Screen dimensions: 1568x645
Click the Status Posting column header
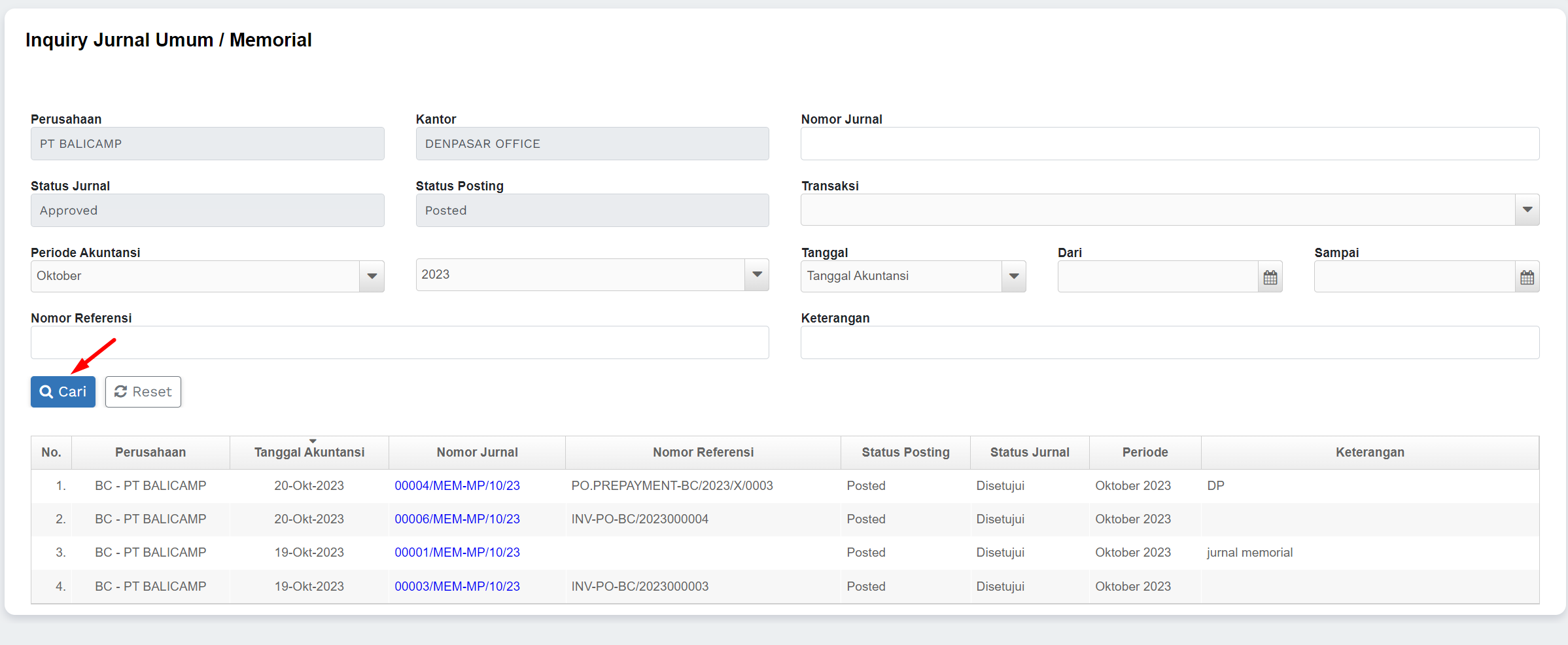click(905, 453)
